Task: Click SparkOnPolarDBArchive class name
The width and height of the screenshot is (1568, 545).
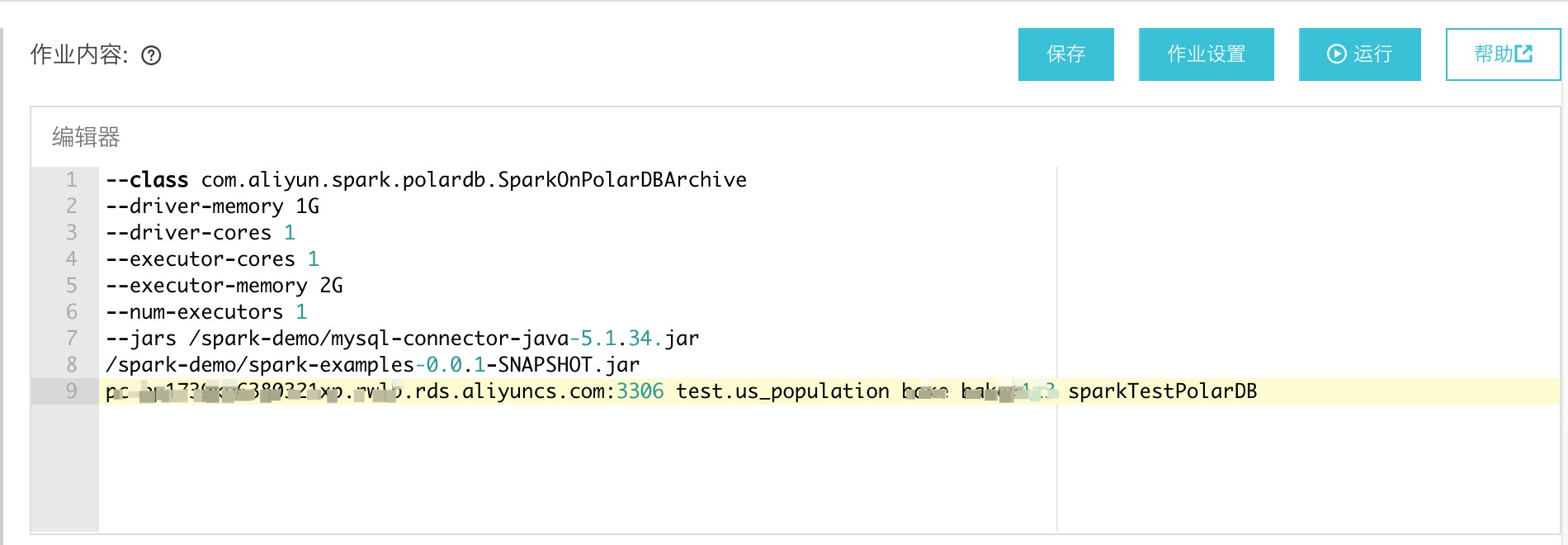Action: pyautogui.click(x=622, y=180)
